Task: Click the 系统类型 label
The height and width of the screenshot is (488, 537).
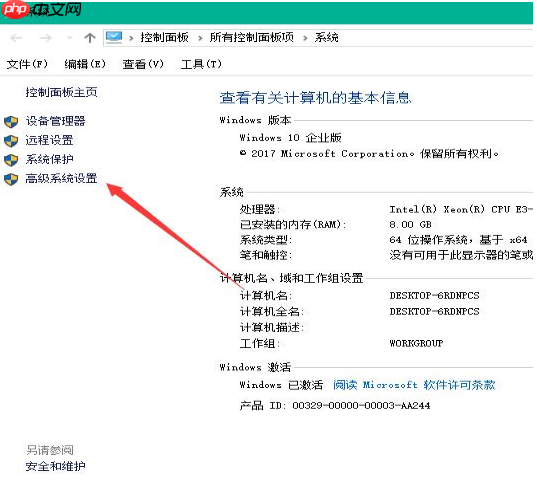Action: [x=266, y=240]
